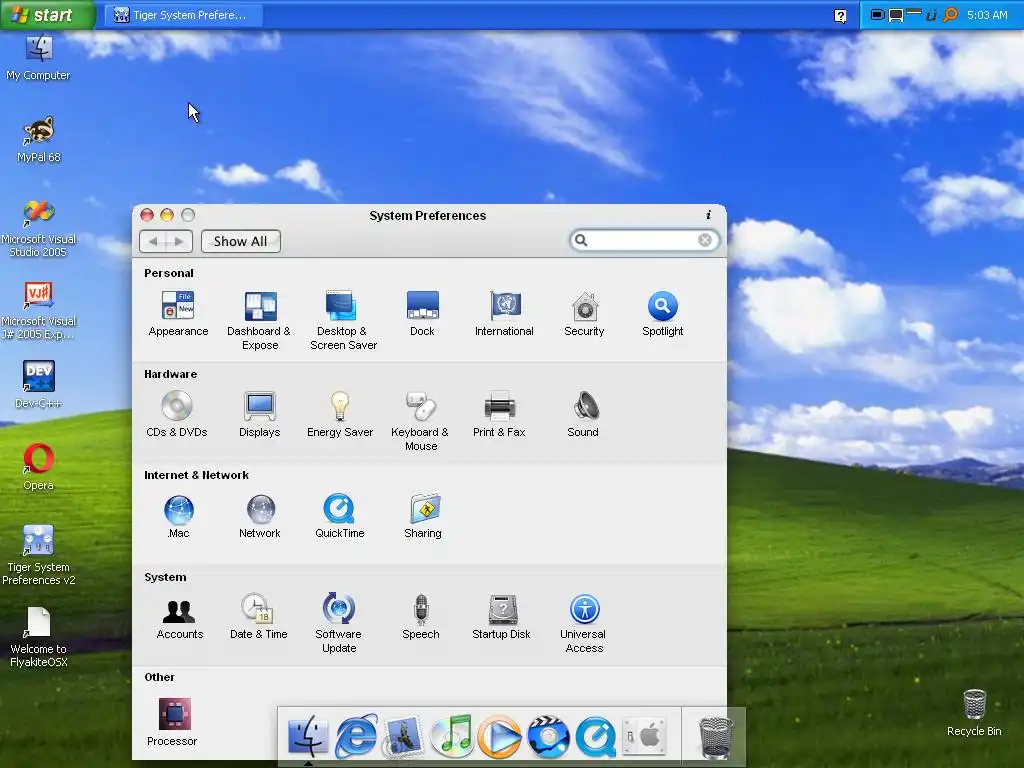Open QuickTime preferences
This screenshot has width=1024, height=768.
340,516
